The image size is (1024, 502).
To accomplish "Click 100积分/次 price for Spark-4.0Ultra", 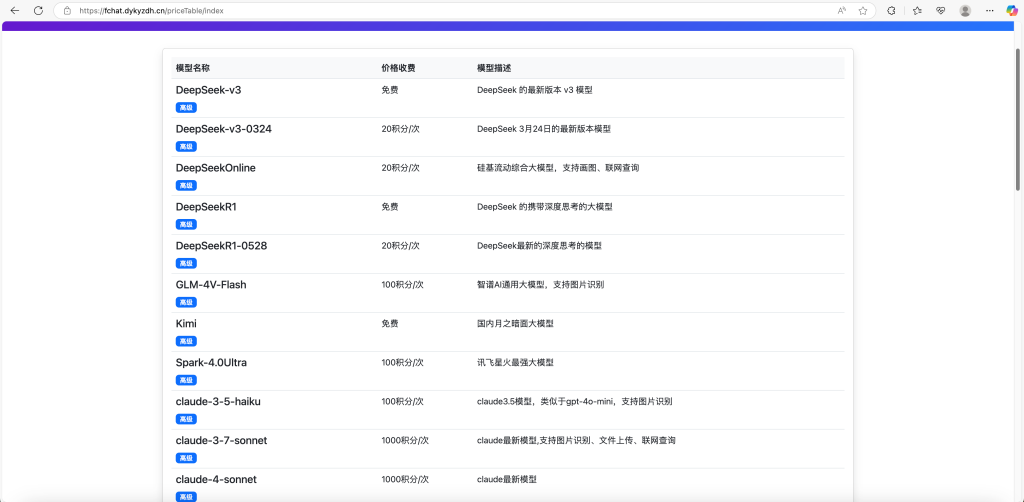I will pos(403,363).
